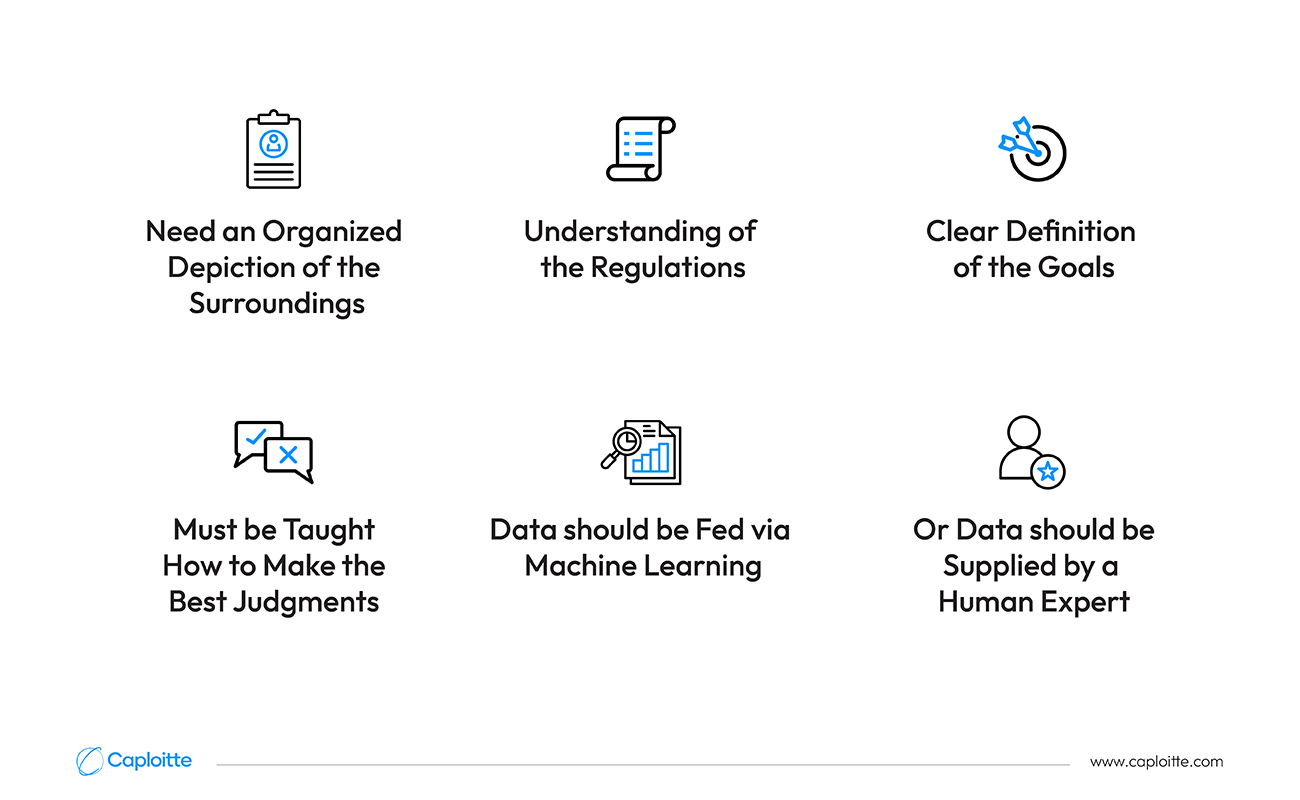Click the blue cross in chat bubble
Screen dimensions: 1300x800
click(x=288, y=455)
